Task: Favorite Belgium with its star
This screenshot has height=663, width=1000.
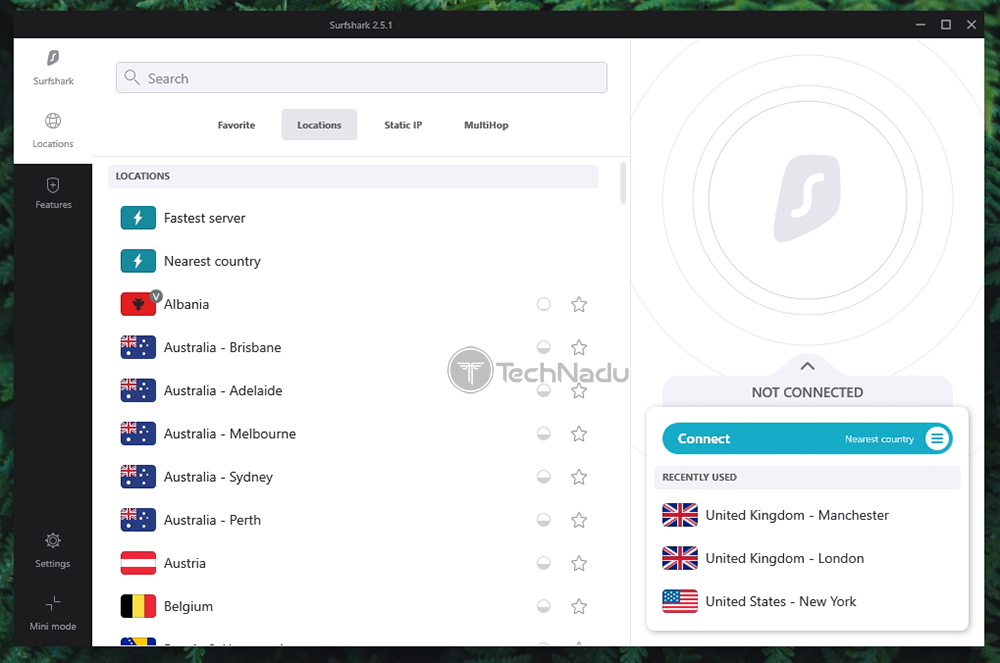Action: [579, 606]
